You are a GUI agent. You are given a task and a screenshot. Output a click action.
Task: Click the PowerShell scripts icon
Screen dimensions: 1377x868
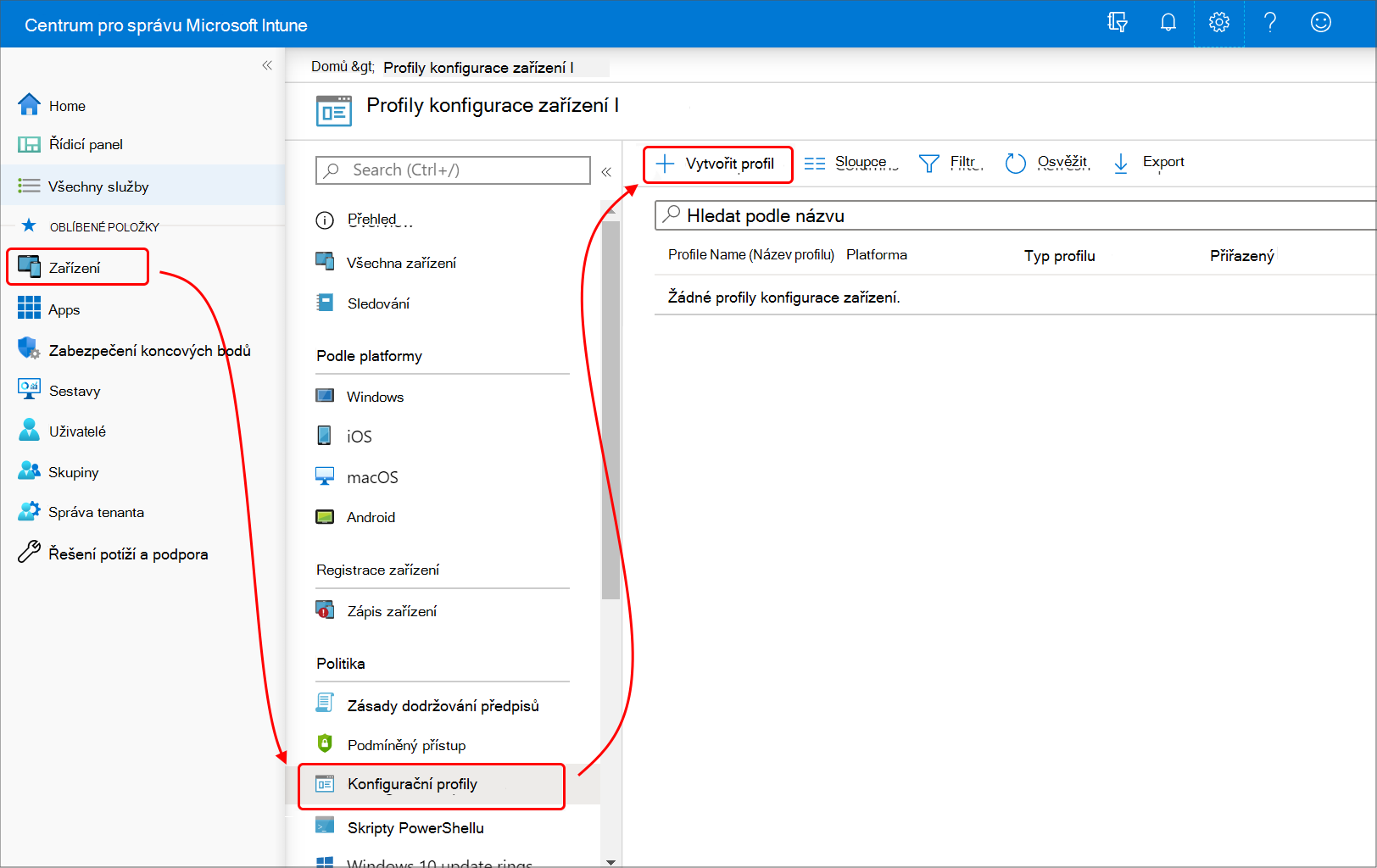[325, 826]
